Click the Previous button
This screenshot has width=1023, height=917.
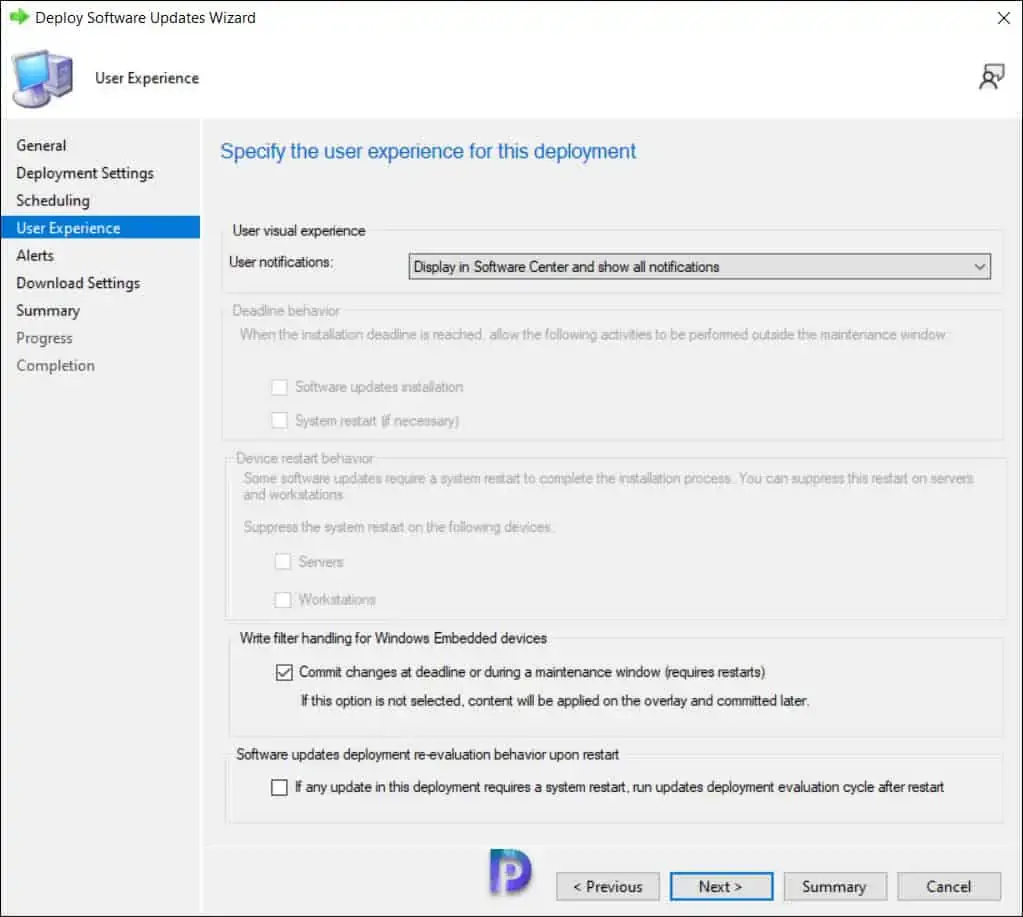(608, 887)
